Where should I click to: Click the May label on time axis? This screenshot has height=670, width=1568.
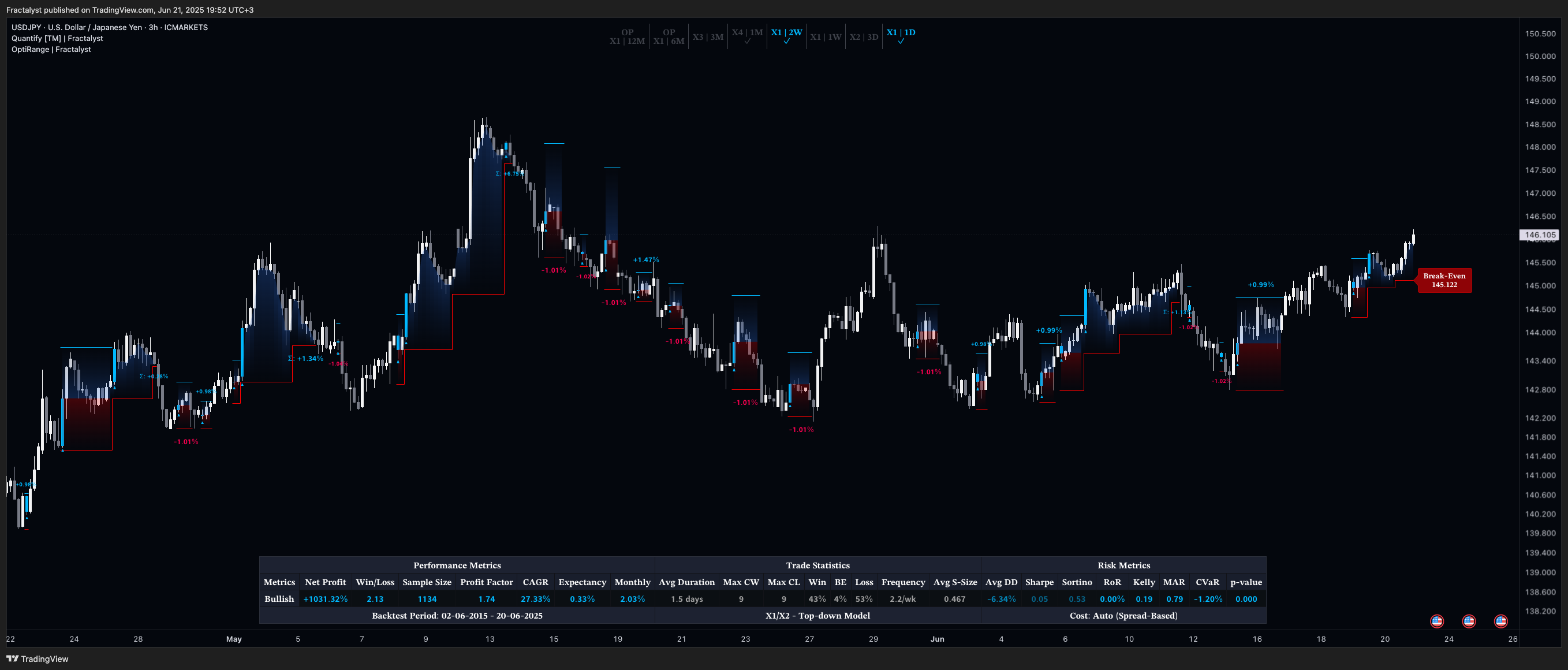coord(234,639)
